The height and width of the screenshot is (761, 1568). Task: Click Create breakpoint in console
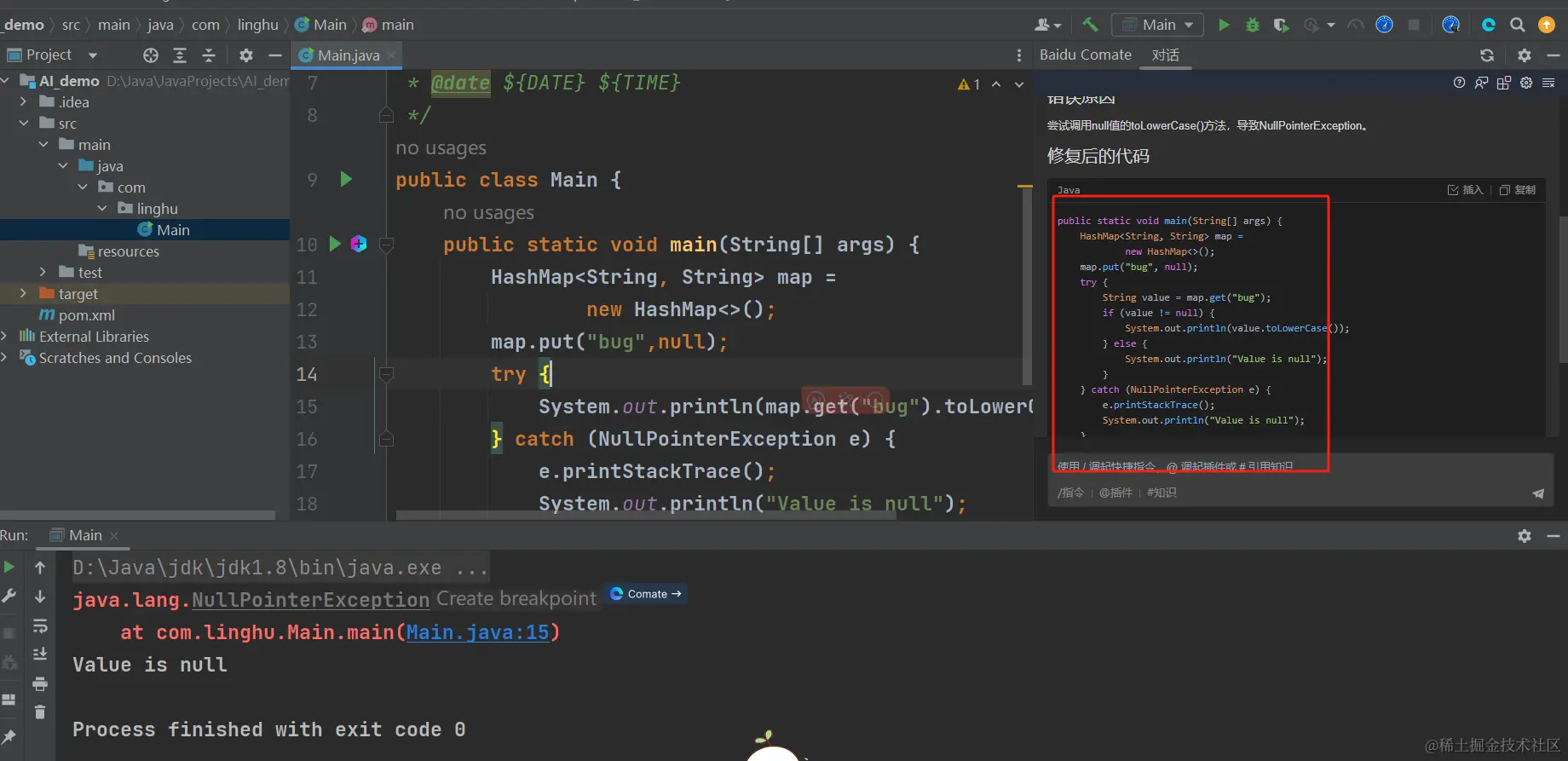pos(516,599)
